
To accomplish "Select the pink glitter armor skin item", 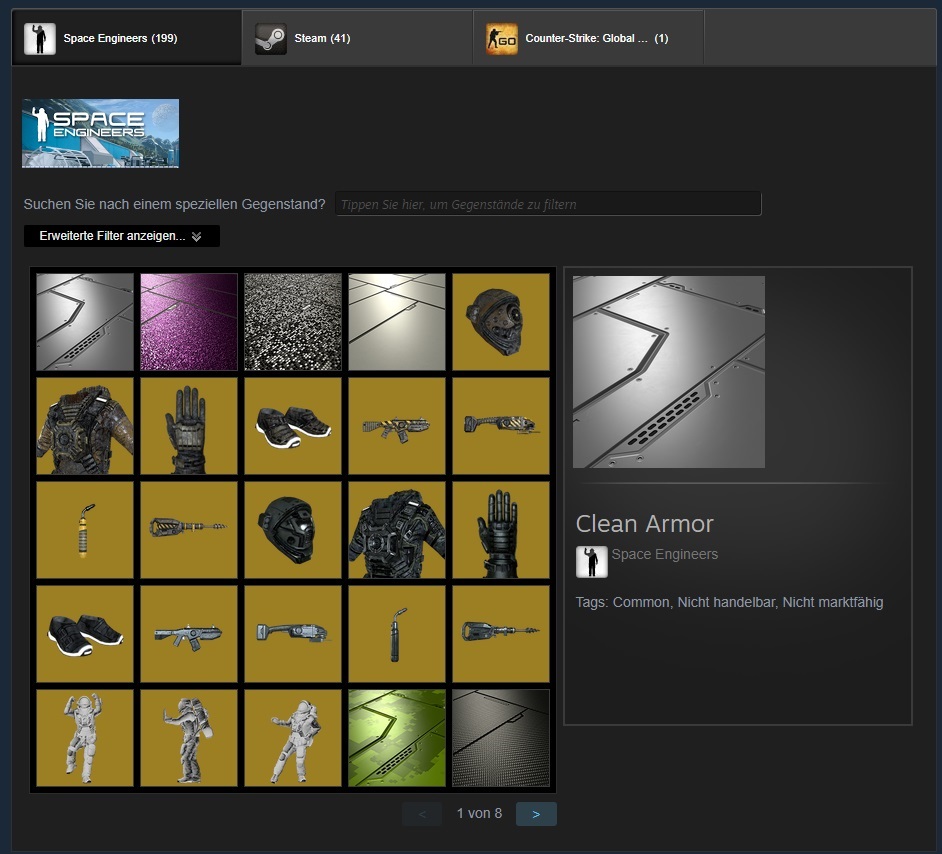I will 189,322.
